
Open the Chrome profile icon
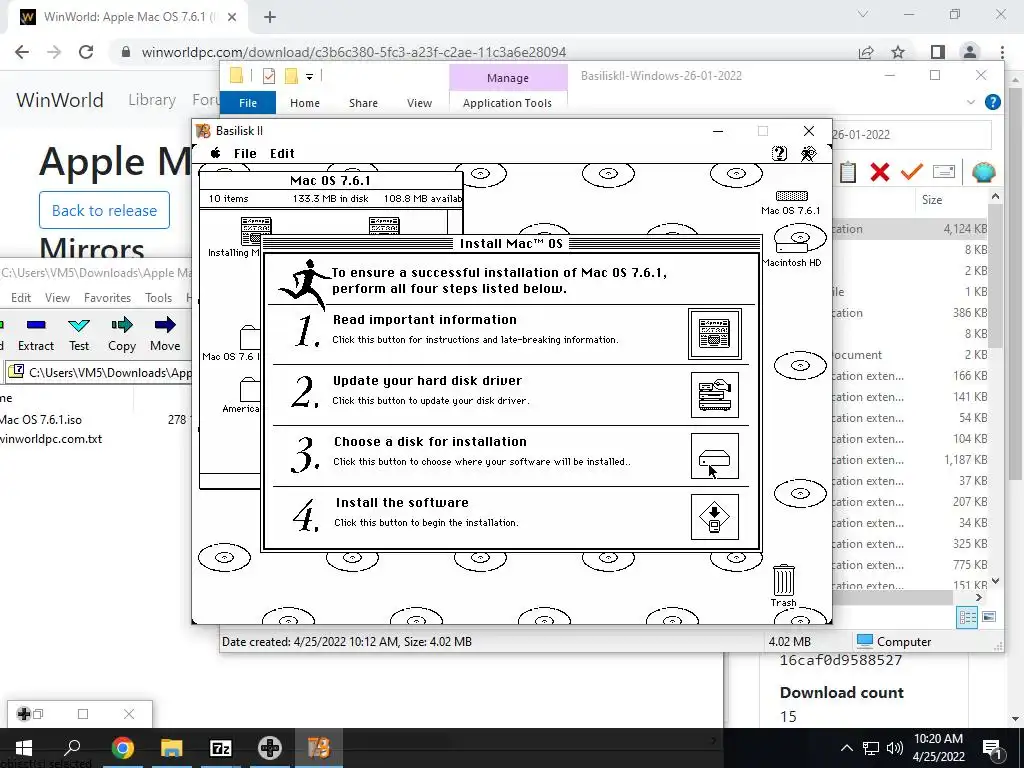click(x=970, y=52)
